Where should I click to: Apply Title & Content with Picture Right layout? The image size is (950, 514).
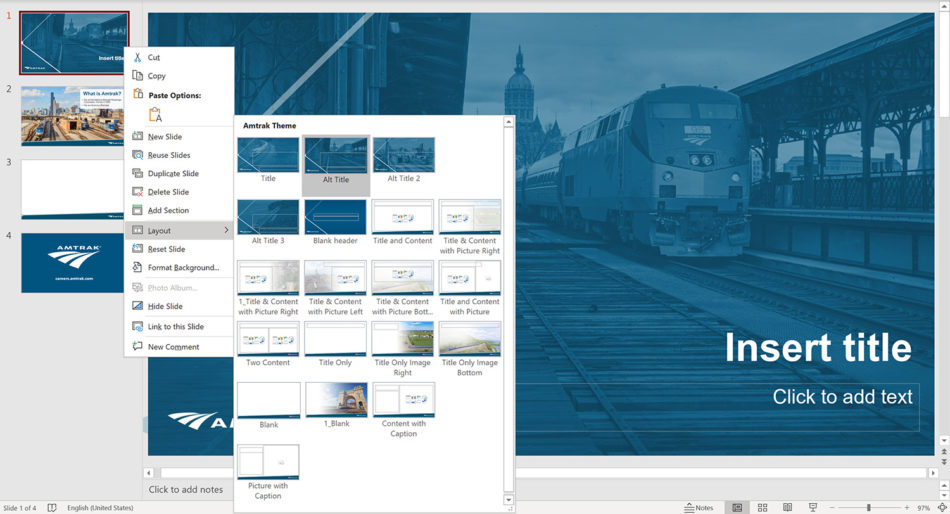tap(470, 217)
